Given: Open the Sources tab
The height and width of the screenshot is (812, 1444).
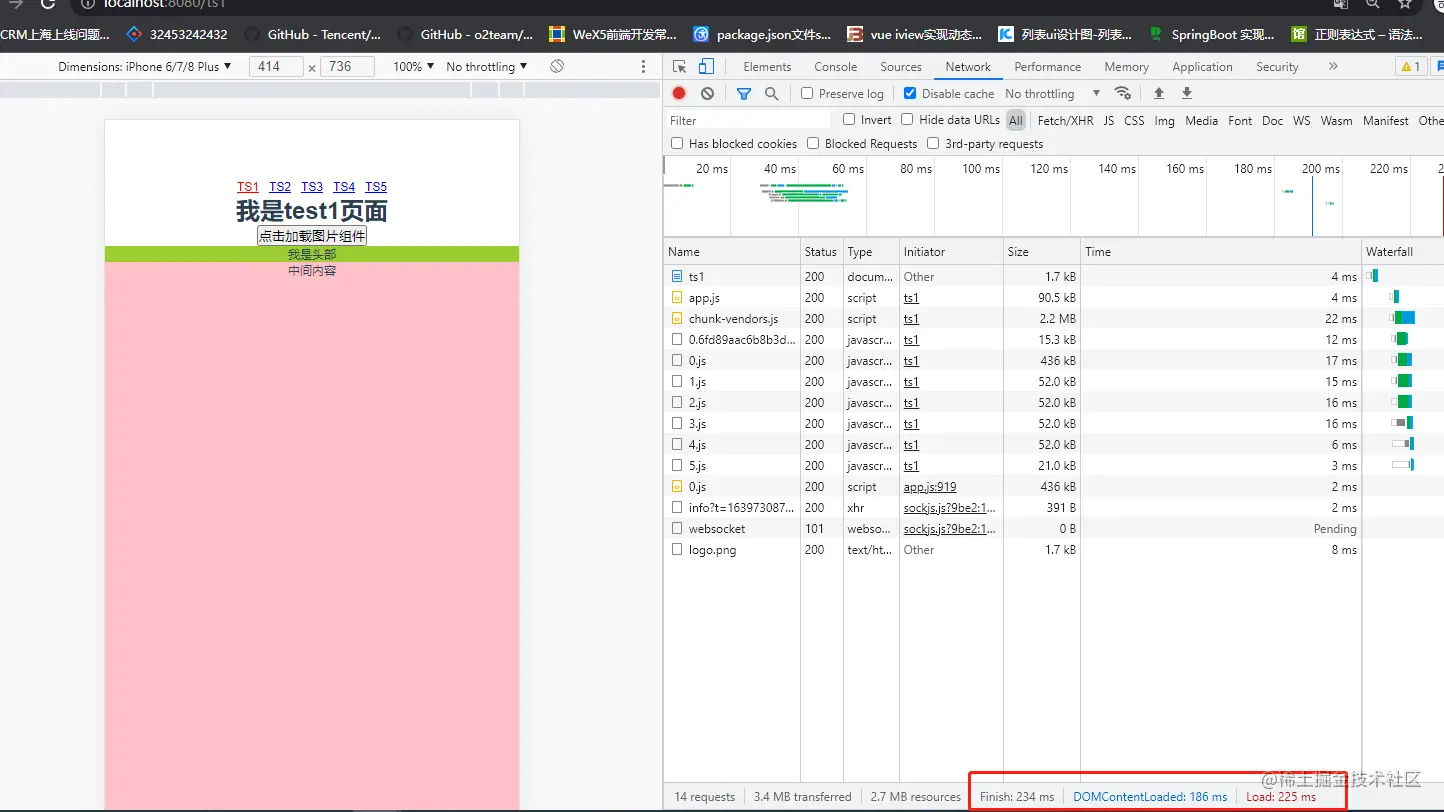Looking at the screenshot, I should coord(901,67).
